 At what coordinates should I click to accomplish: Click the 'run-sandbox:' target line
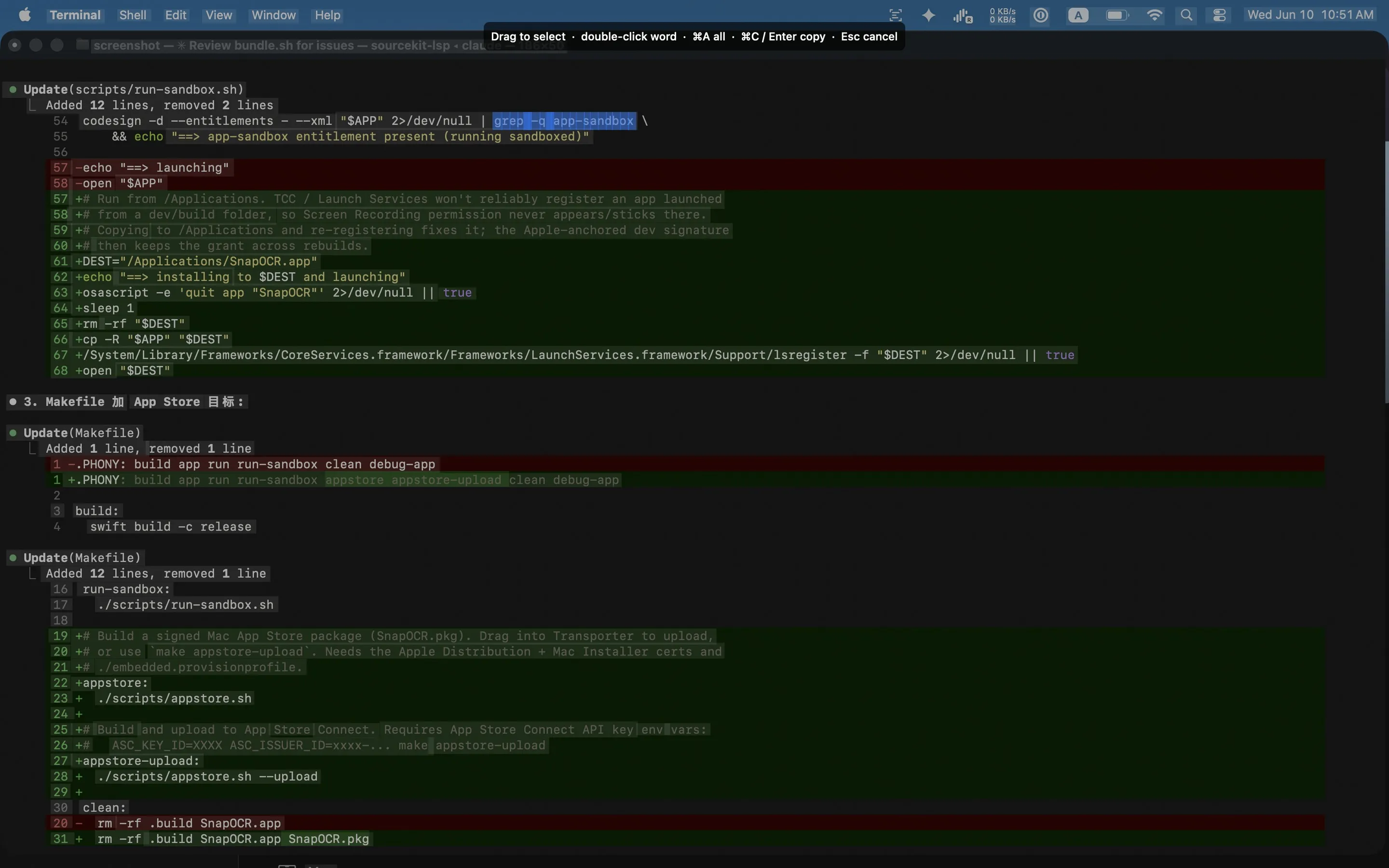126,589
